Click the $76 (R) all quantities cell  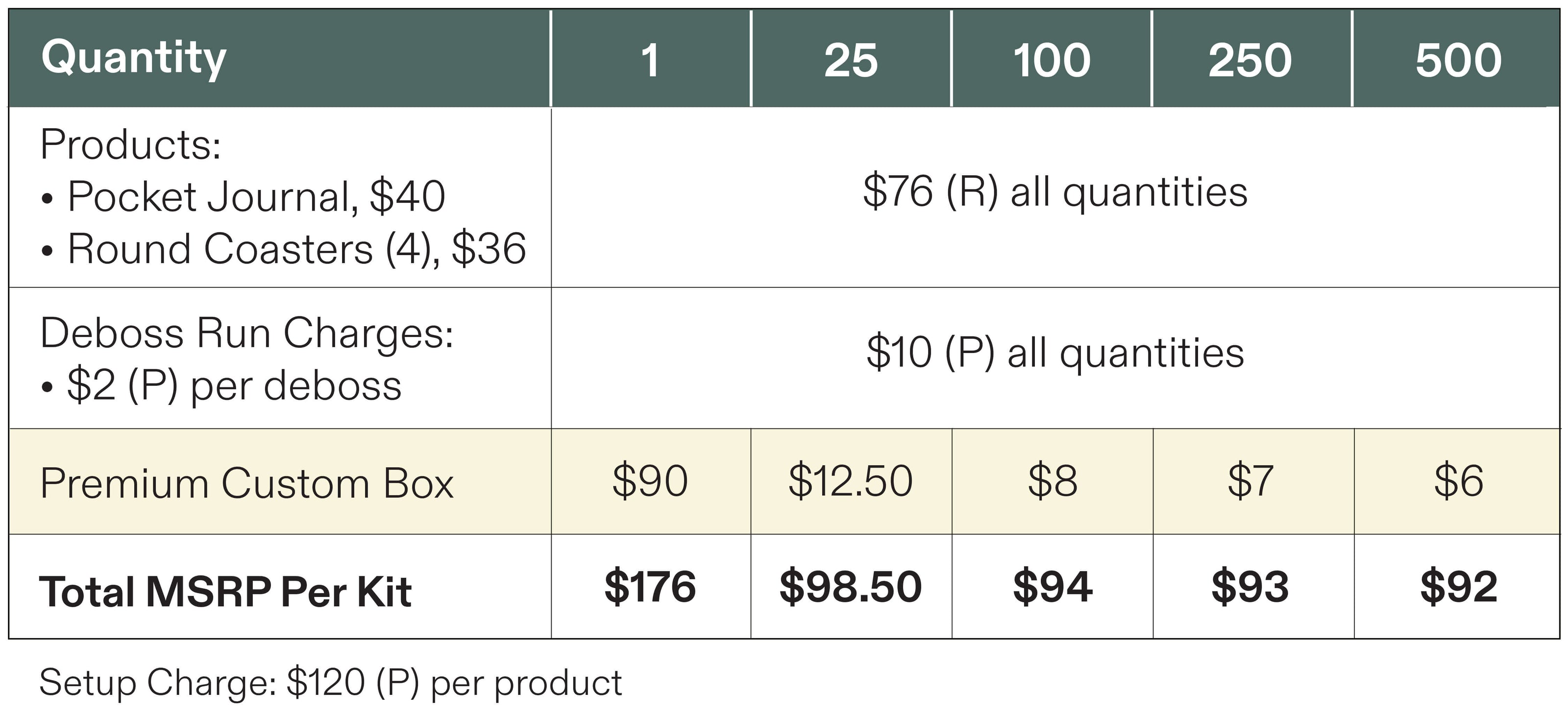(x=1055, y=192)
